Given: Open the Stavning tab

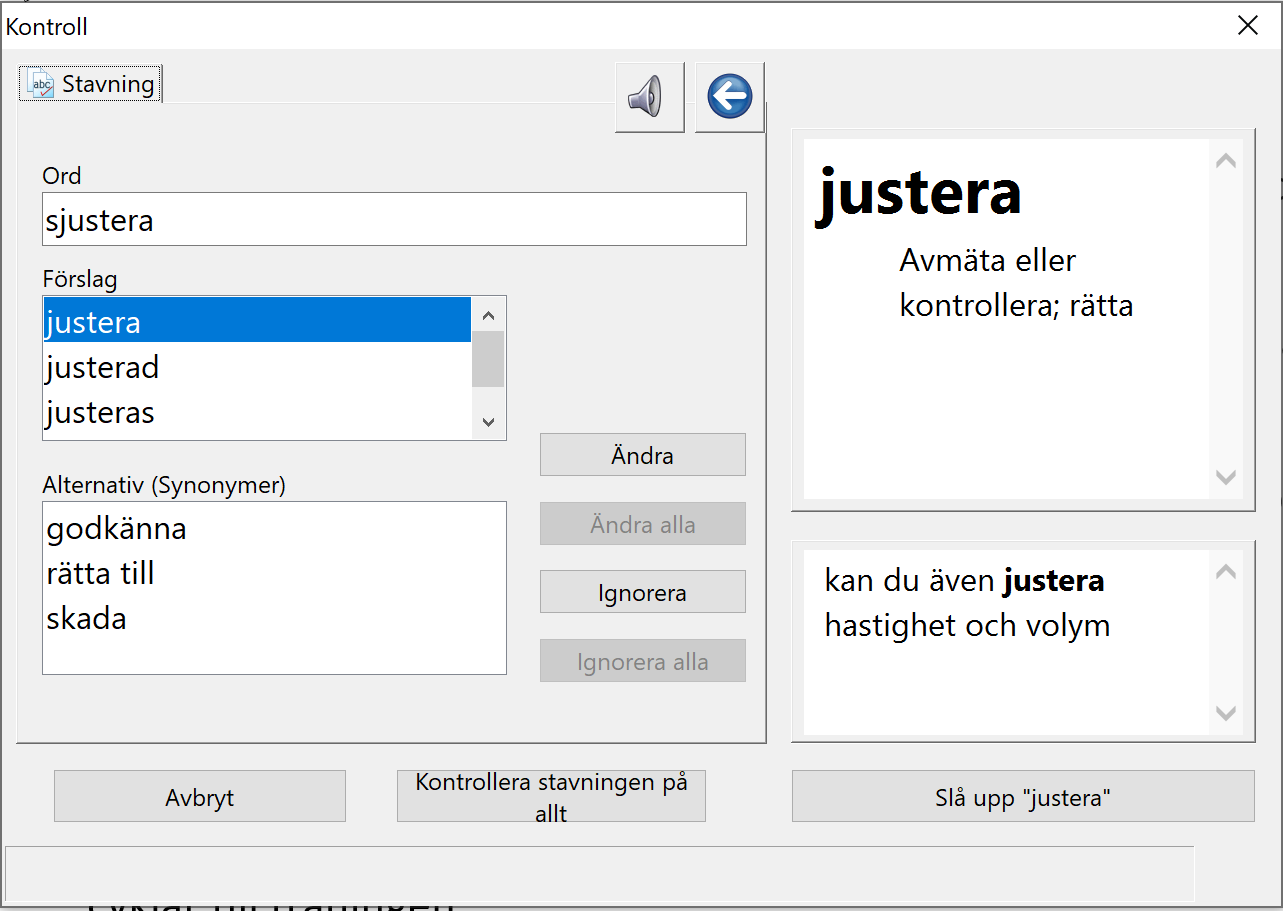Looking at the screenshot, I should point(91,84).
